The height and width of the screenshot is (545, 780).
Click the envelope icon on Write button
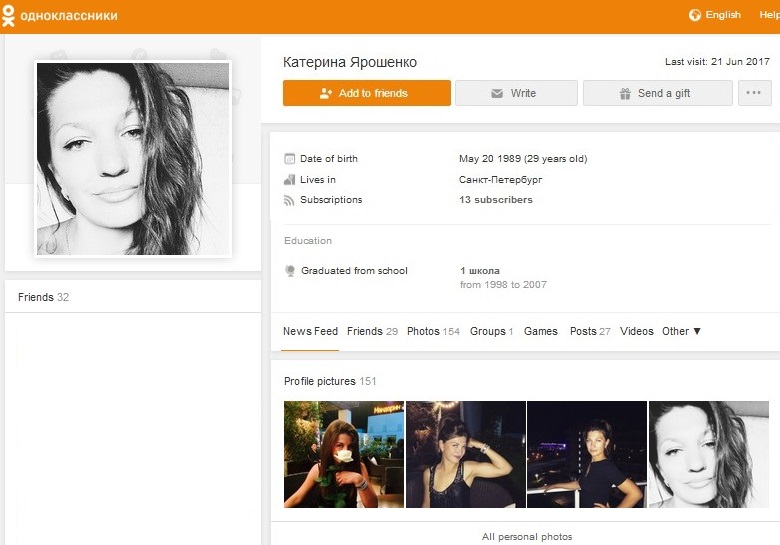click(x=496, y=93)
